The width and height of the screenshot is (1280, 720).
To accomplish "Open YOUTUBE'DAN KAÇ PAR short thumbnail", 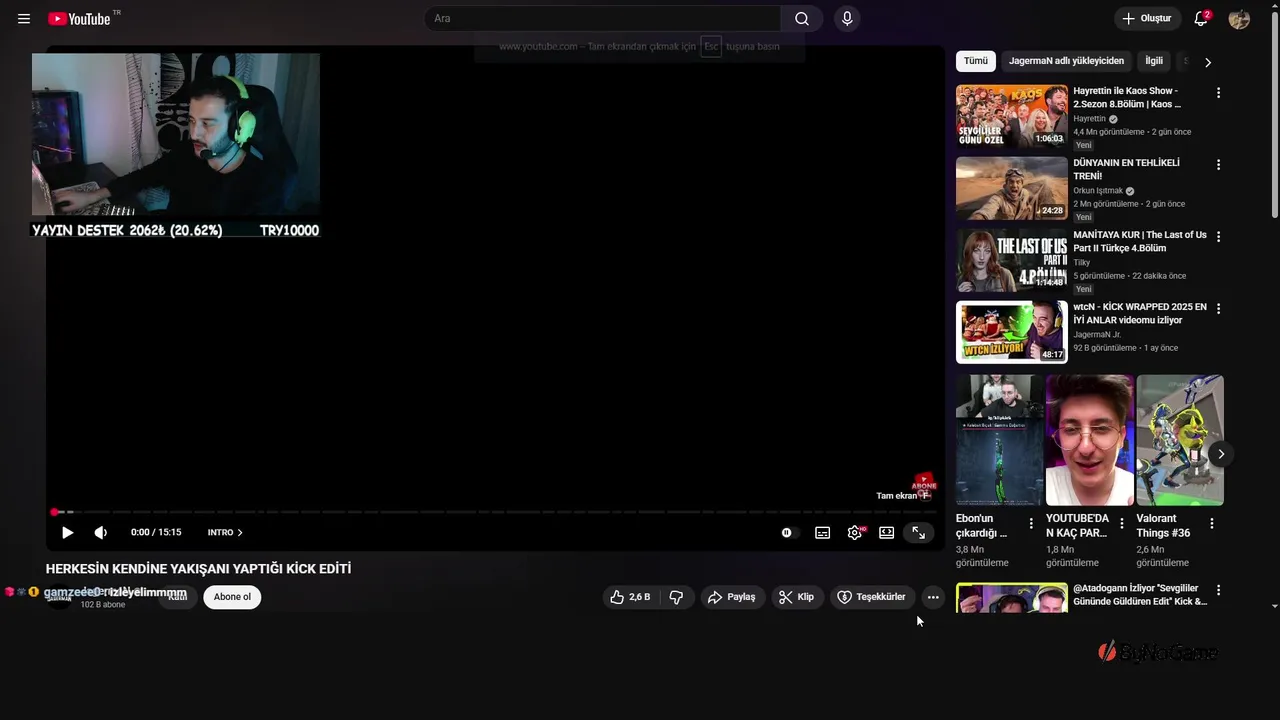I will pos(1090,440).
